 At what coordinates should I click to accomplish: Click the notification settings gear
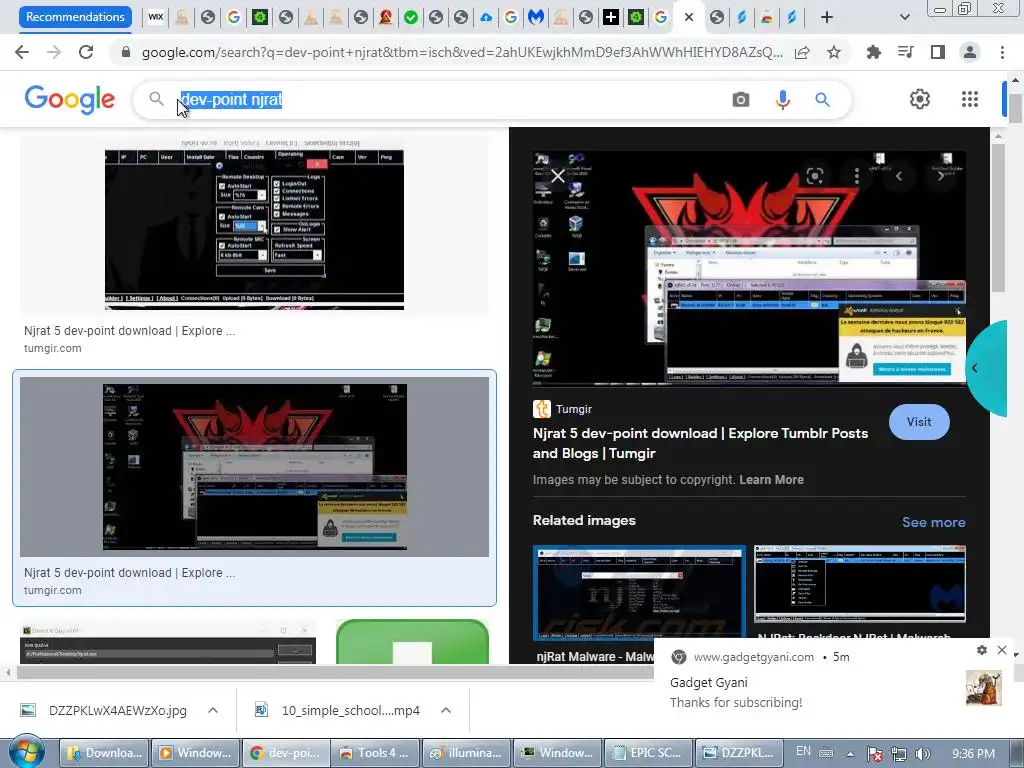coord(982,650)
